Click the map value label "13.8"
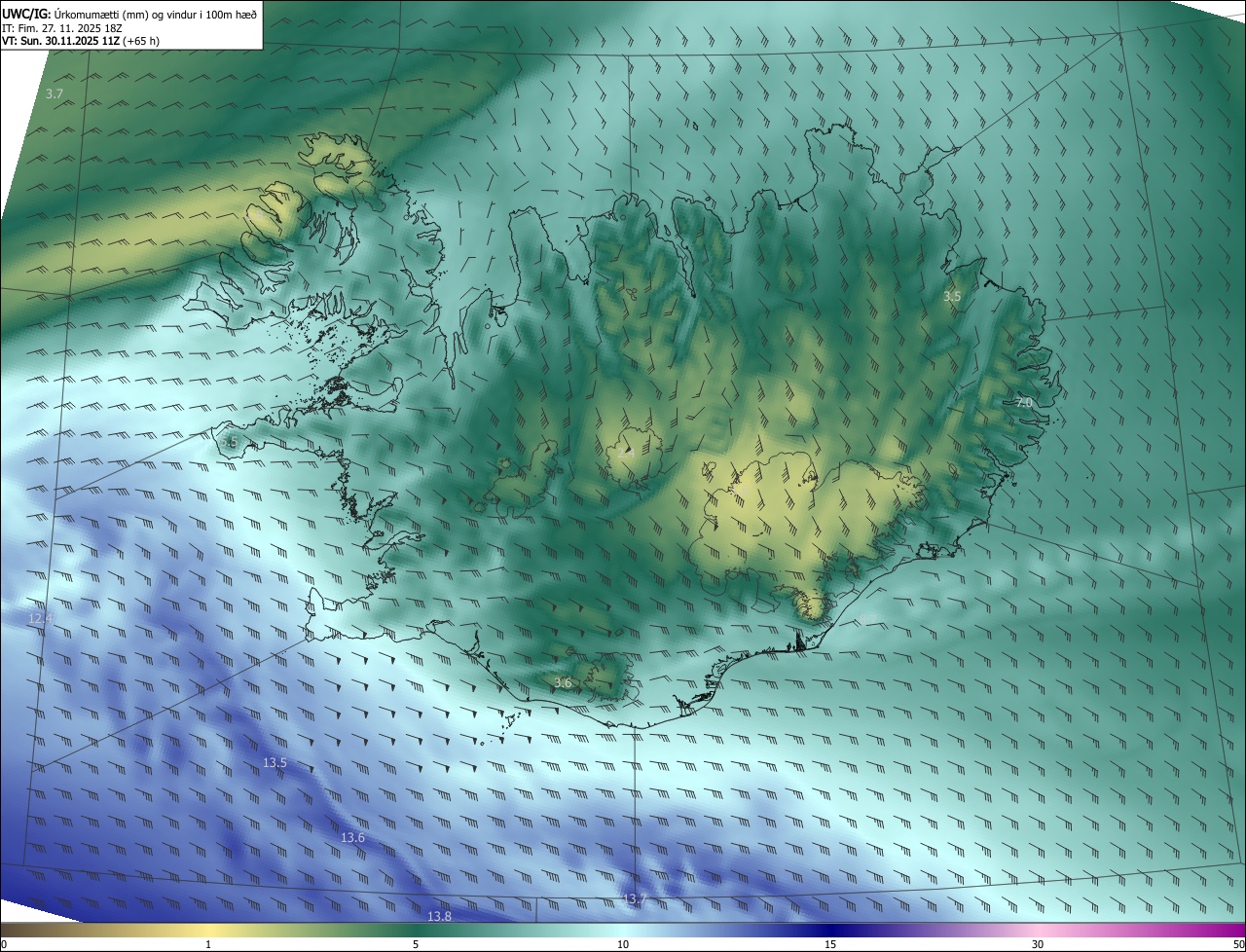This screenshot has width=1246, height=952. click(x=439, y=917)
